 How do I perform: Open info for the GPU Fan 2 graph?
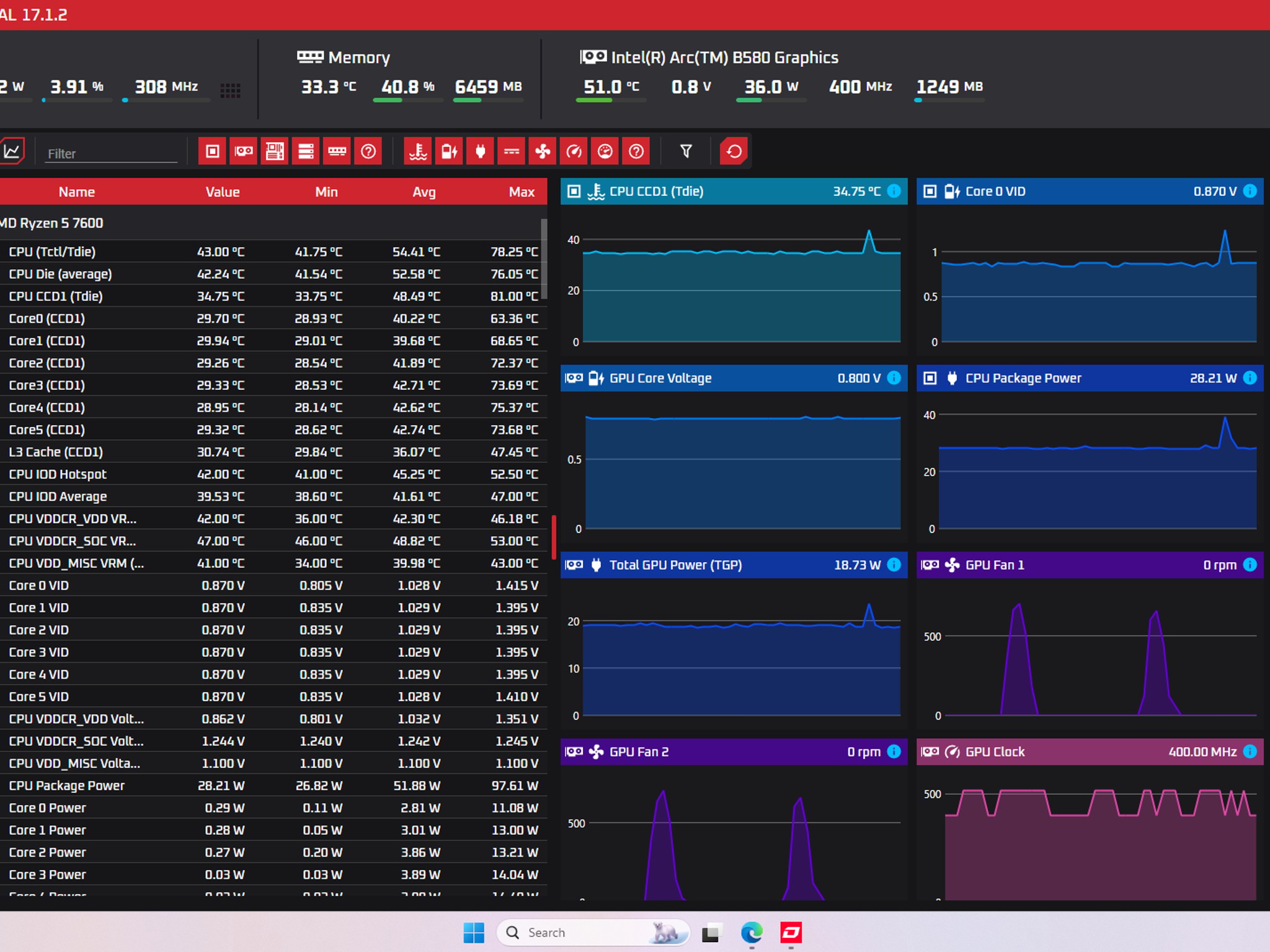pyautogui.click(x=894, y=751)
